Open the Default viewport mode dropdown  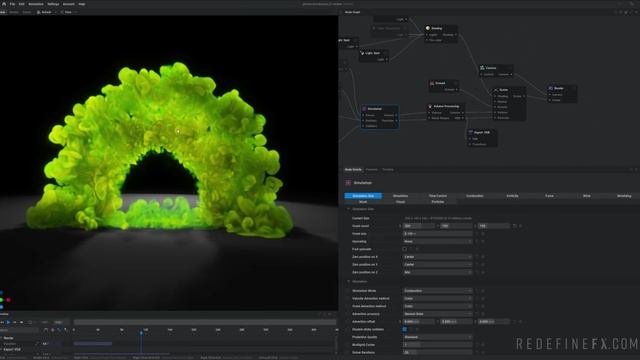46,12
